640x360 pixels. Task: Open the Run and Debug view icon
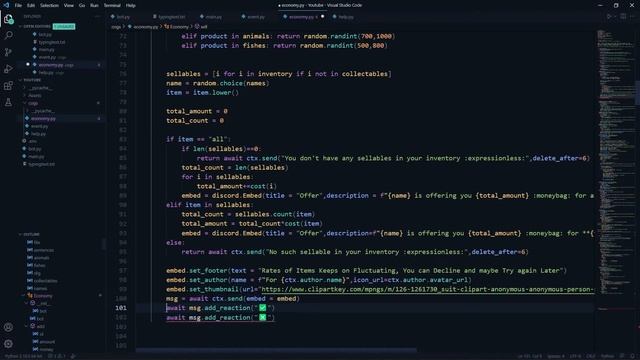point(8,69)
